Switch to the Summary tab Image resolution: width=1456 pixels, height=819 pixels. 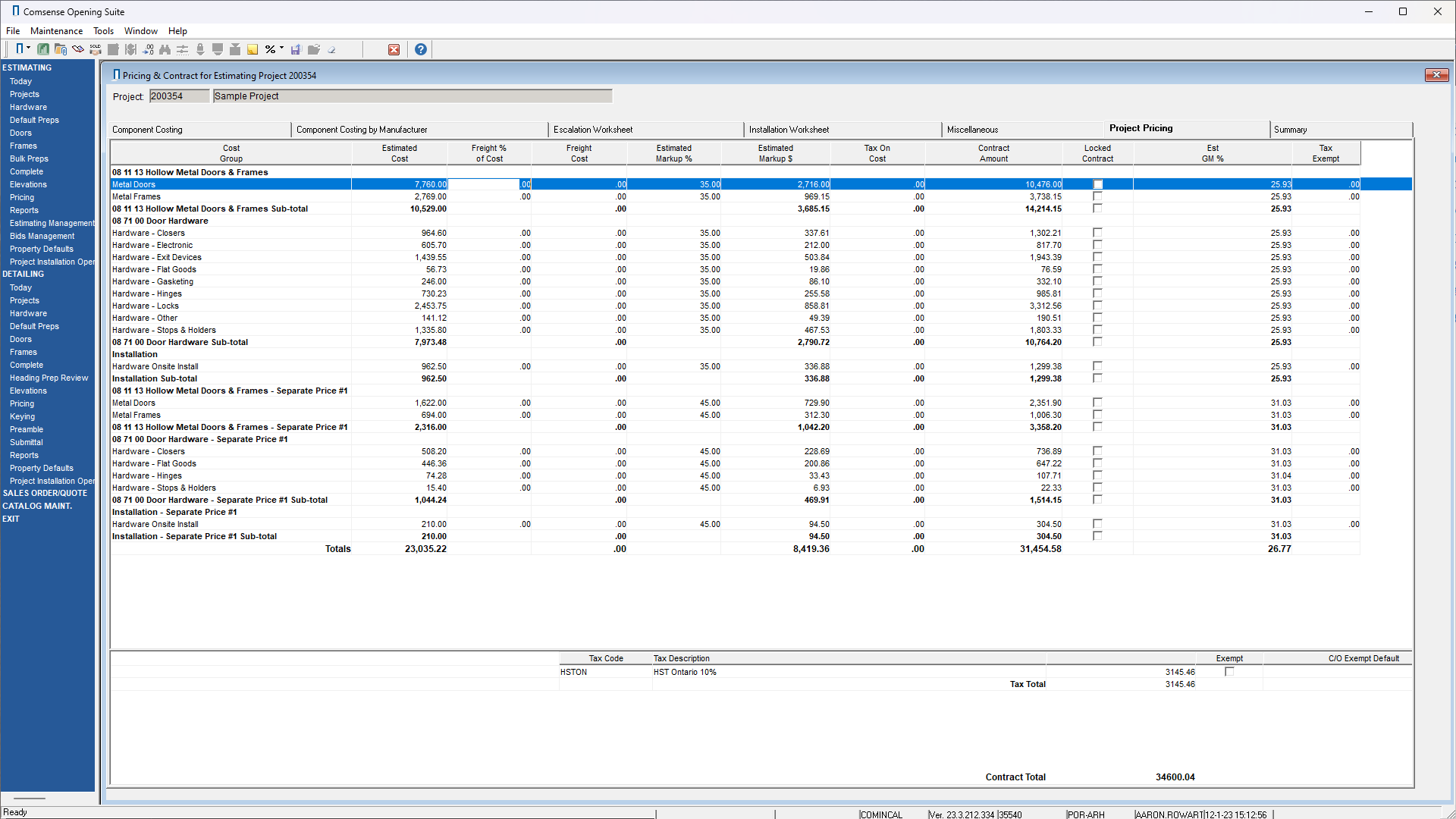click(1290, 130)
